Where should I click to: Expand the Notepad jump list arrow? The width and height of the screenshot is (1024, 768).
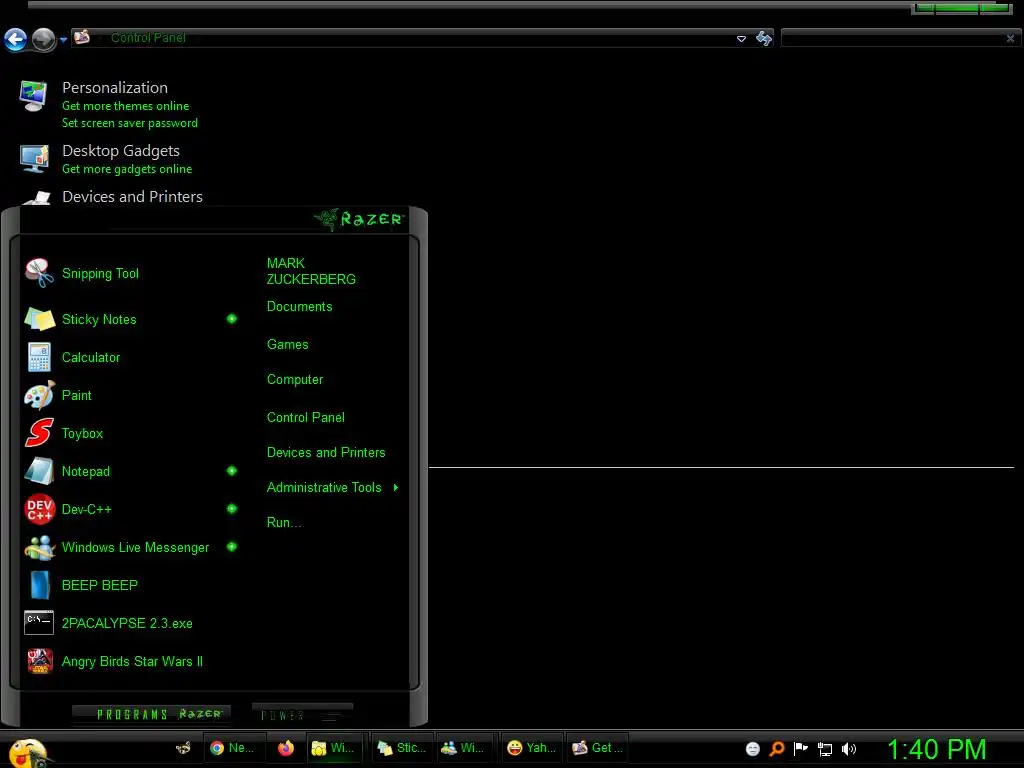click(x=232, y=471)
